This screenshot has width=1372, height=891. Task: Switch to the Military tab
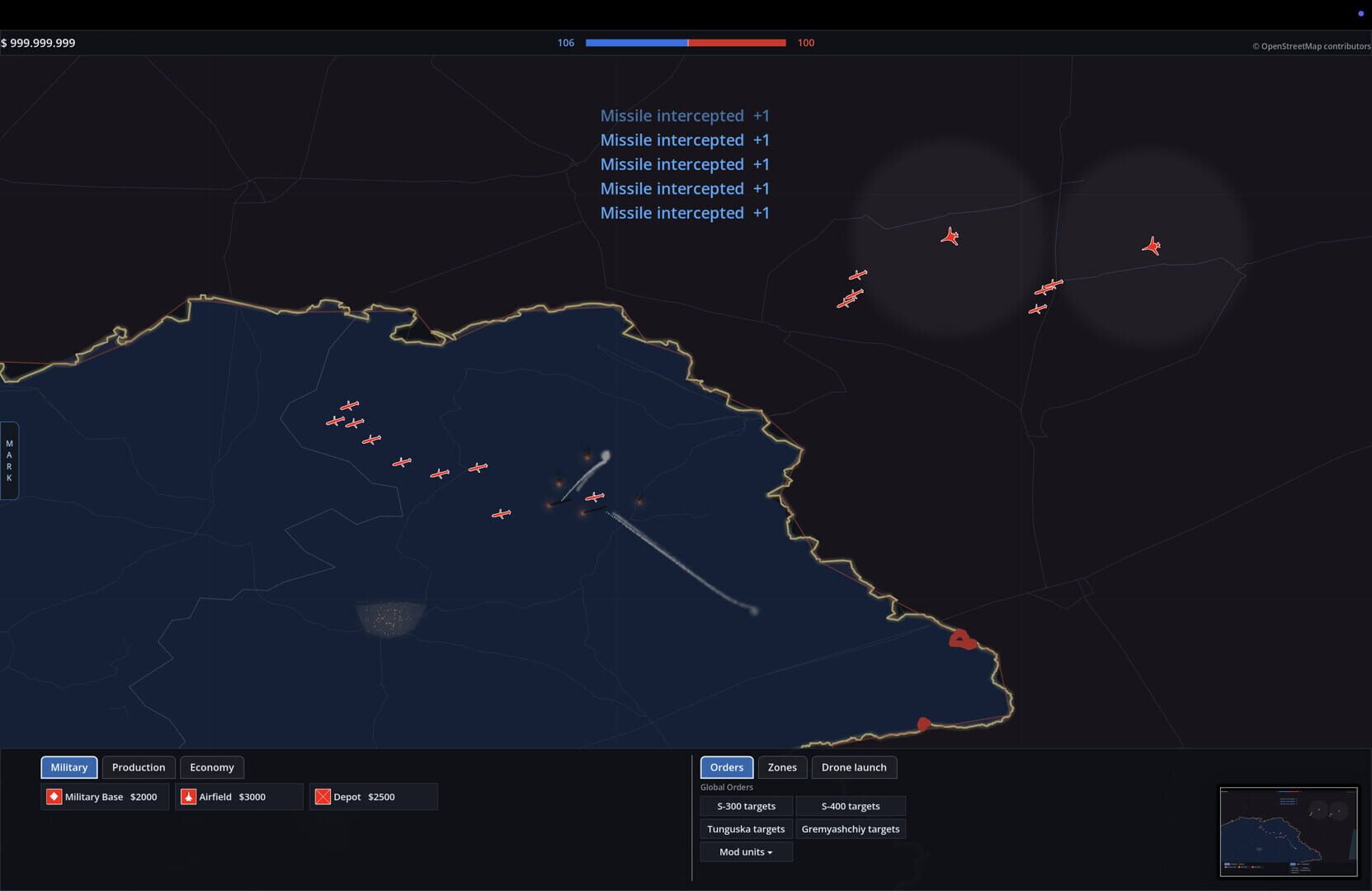[x=69, y=767]
